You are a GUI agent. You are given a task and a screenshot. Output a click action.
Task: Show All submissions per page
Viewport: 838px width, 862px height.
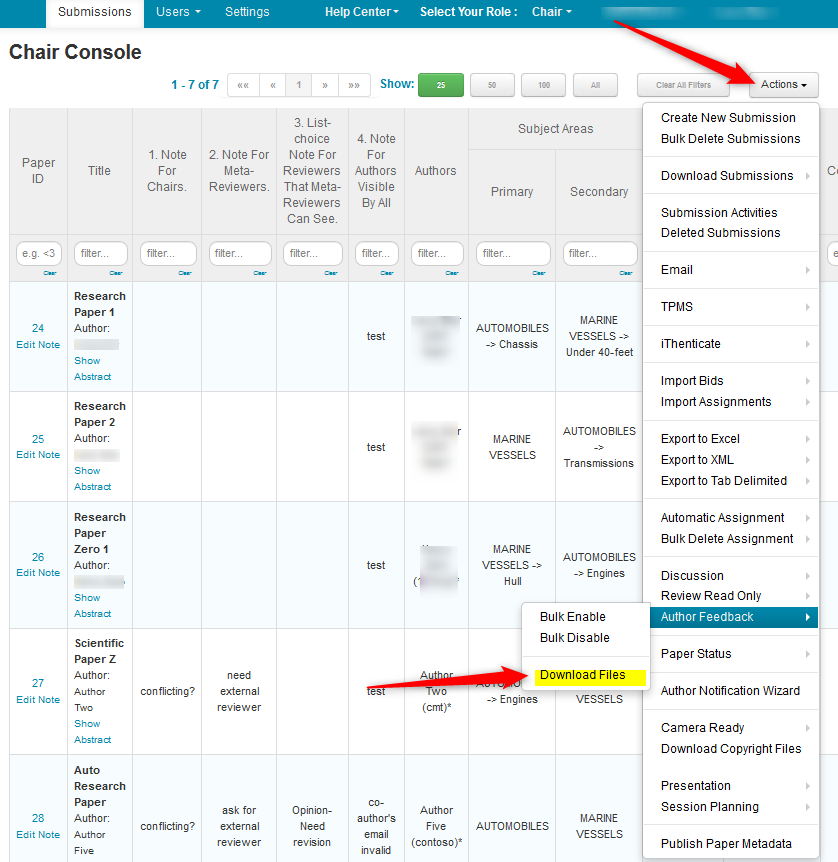point(596,86)
